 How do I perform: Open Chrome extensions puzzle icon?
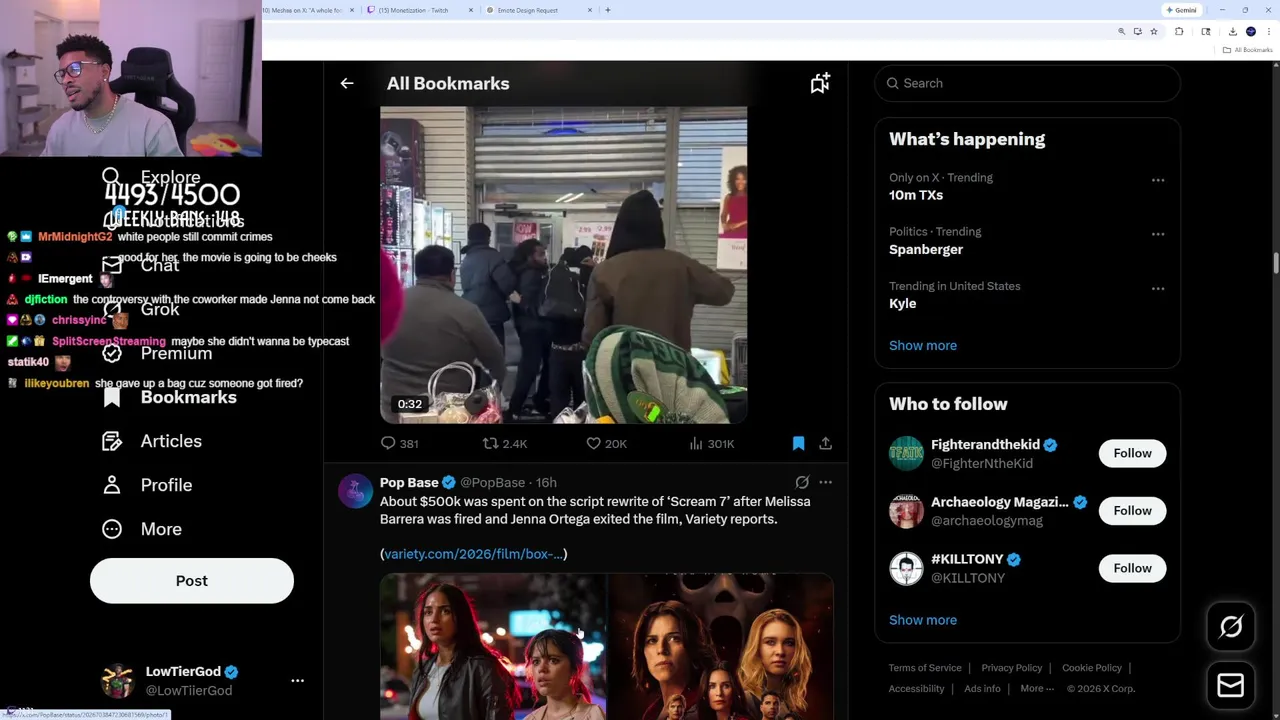coord(1179,32)
